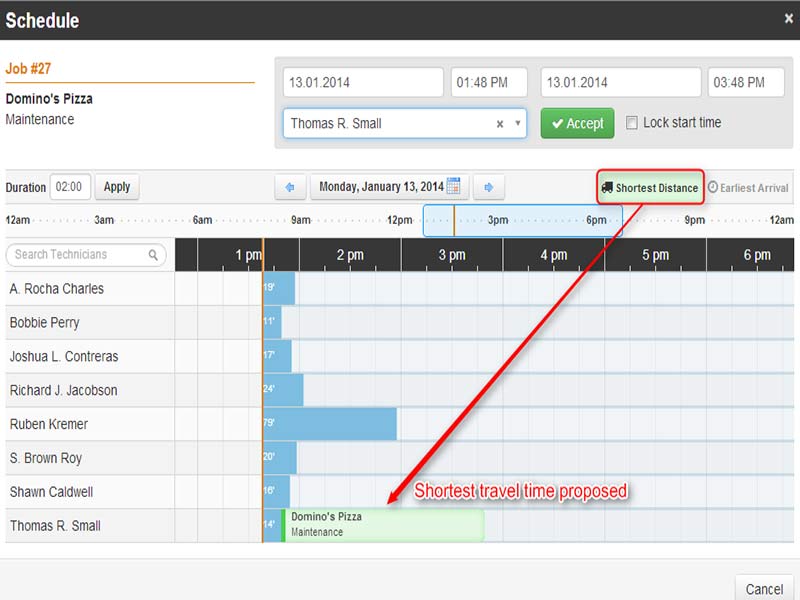Select technician Joshua L. Contreras

pyautogui.click(x=64, y=356)
